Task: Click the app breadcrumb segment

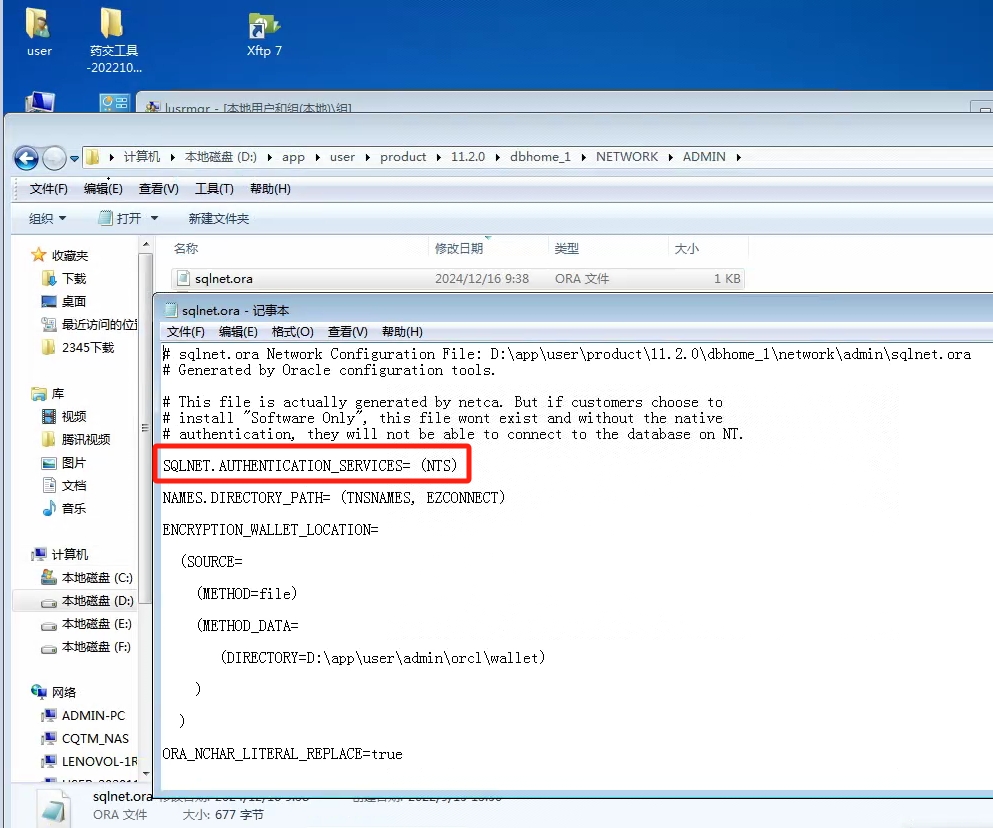Action: click(x=293, y=157)
